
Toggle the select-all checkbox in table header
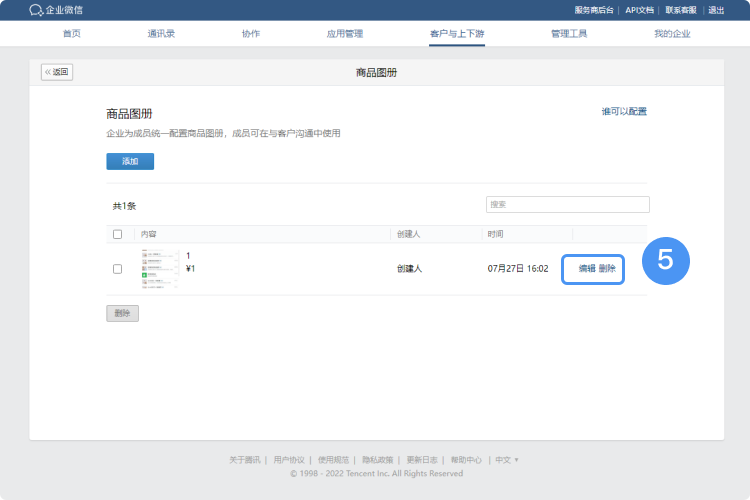[x=117, y=234]
